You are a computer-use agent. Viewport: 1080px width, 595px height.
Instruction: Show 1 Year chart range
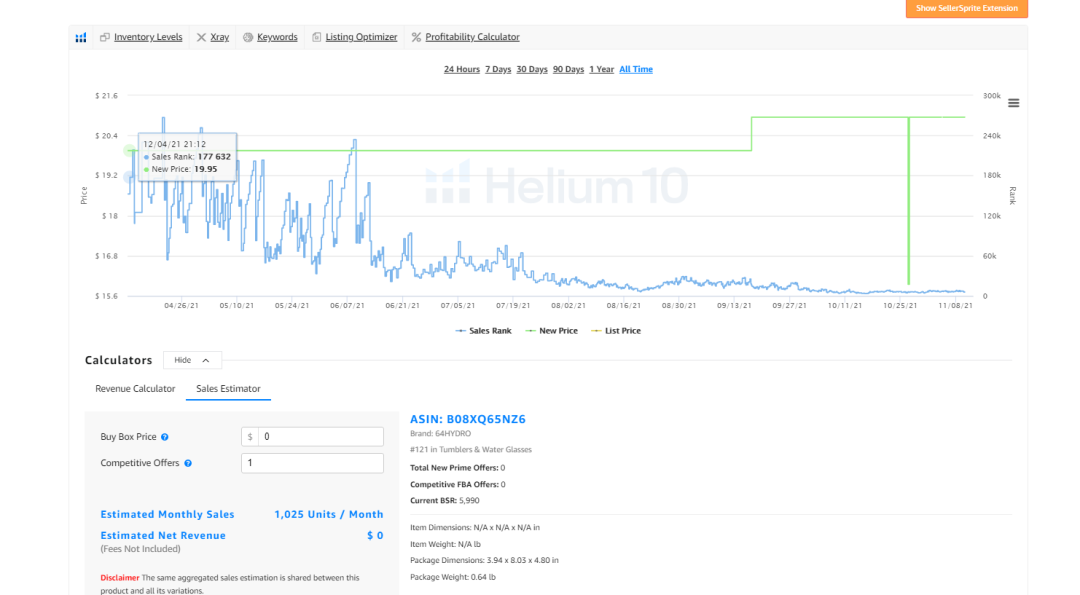coord(601,69)
